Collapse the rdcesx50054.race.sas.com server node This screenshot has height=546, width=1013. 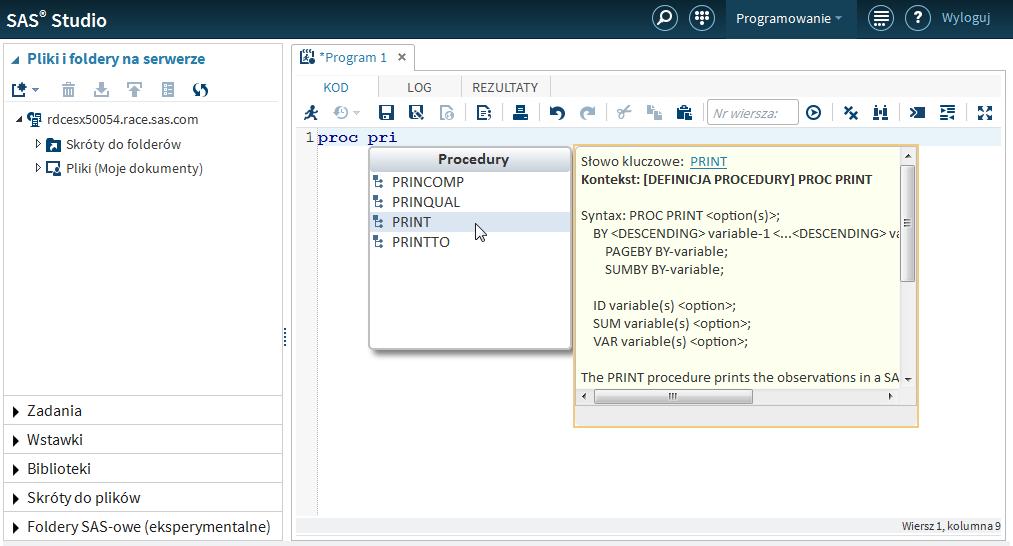[19, 119]
